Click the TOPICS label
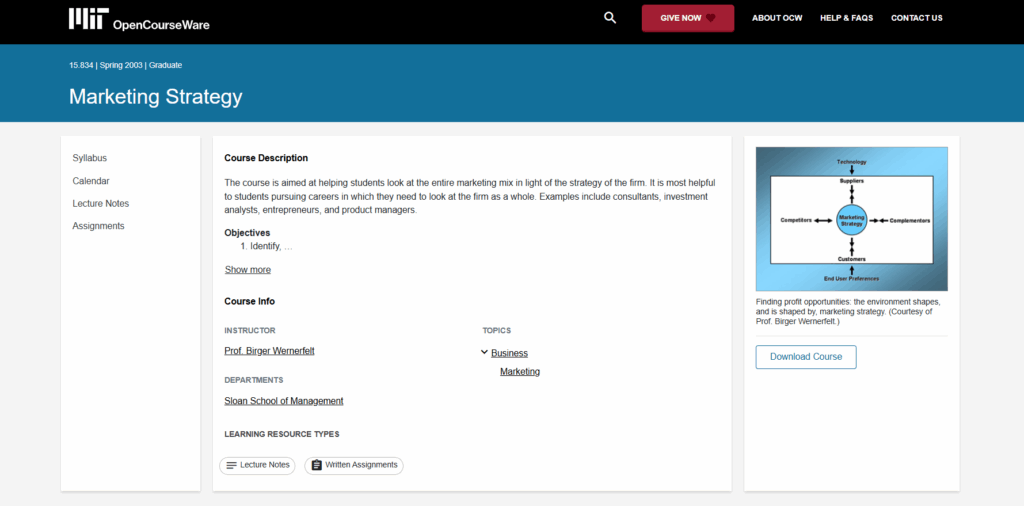 pyautogui.click(x=496, y=330)
